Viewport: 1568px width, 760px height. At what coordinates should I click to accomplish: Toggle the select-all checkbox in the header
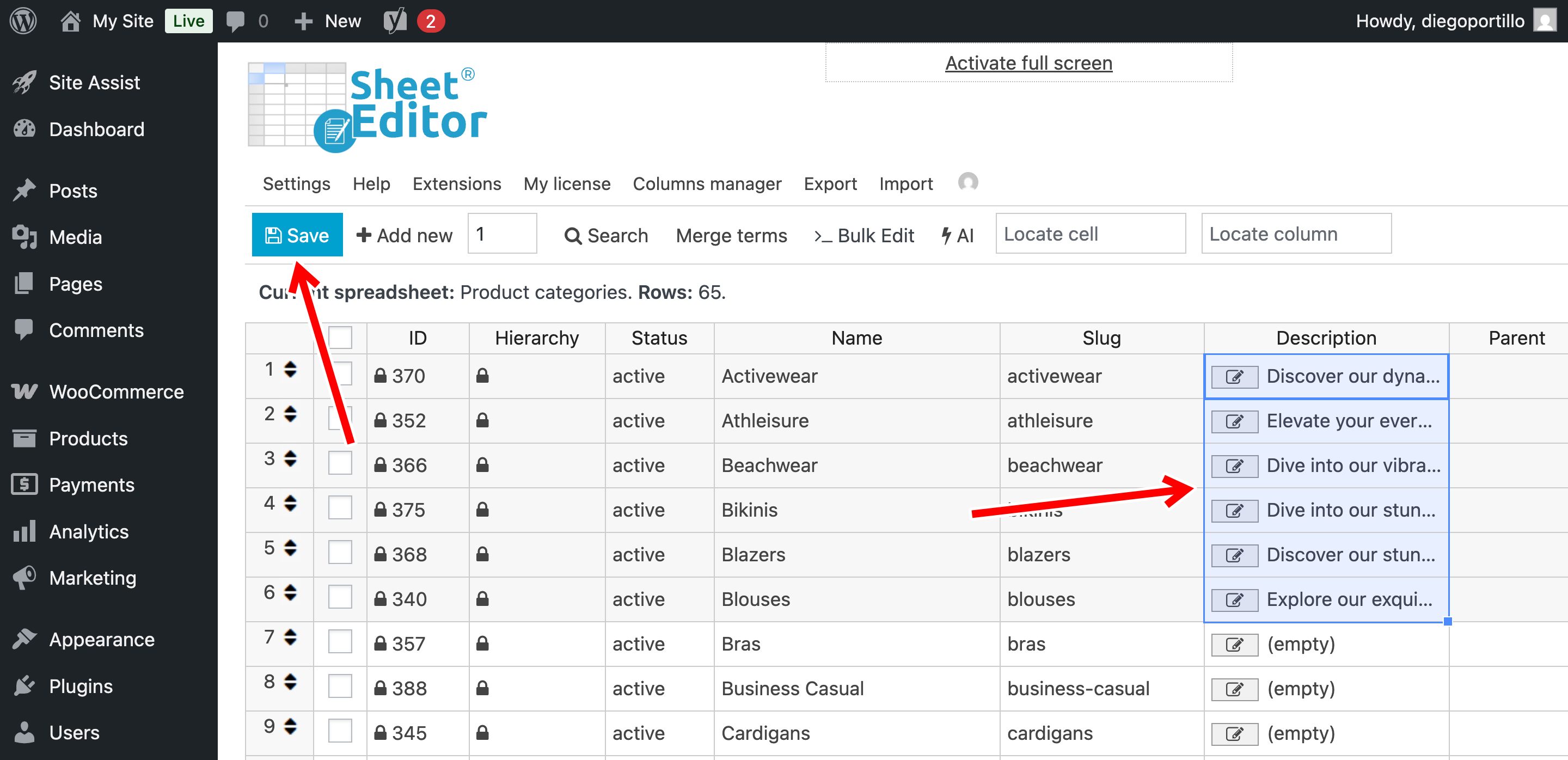pyautogui.click(x=340, y=337)
